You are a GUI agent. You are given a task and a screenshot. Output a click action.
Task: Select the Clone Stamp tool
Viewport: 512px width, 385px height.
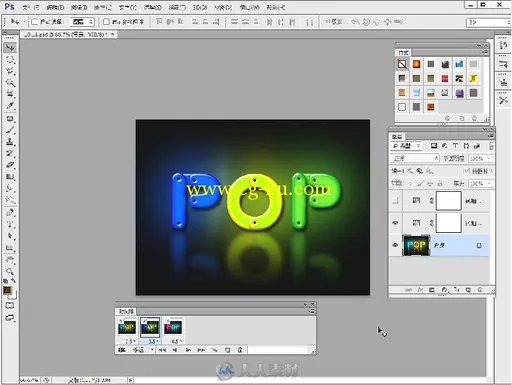pyautogui.click(x=10, y=142)
